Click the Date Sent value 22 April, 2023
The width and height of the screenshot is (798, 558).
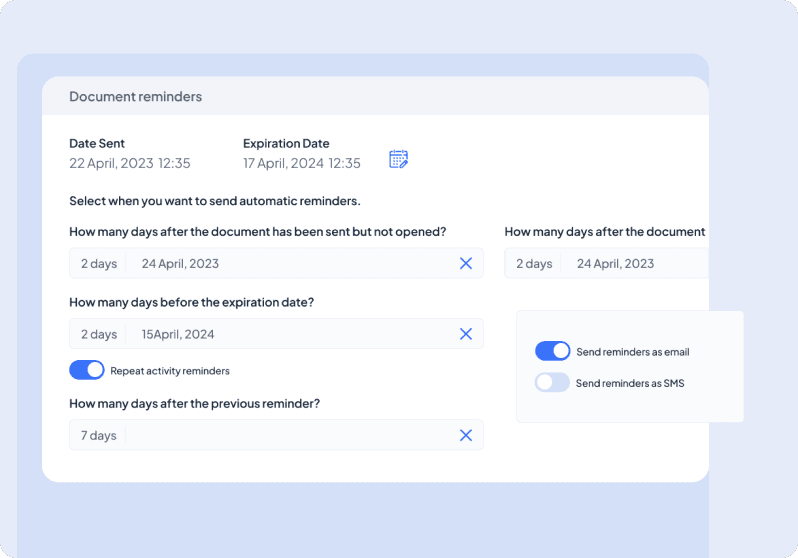pyautogui.click(x=129, y=163)
